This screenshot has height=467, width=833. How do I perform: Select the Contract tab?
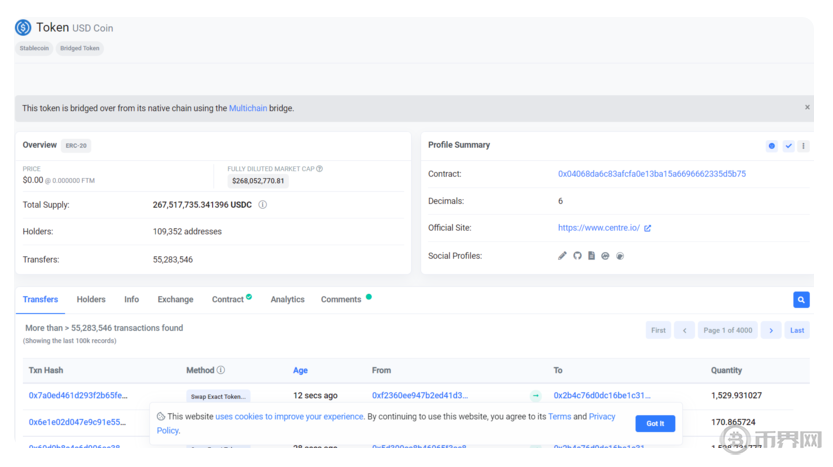228,299
